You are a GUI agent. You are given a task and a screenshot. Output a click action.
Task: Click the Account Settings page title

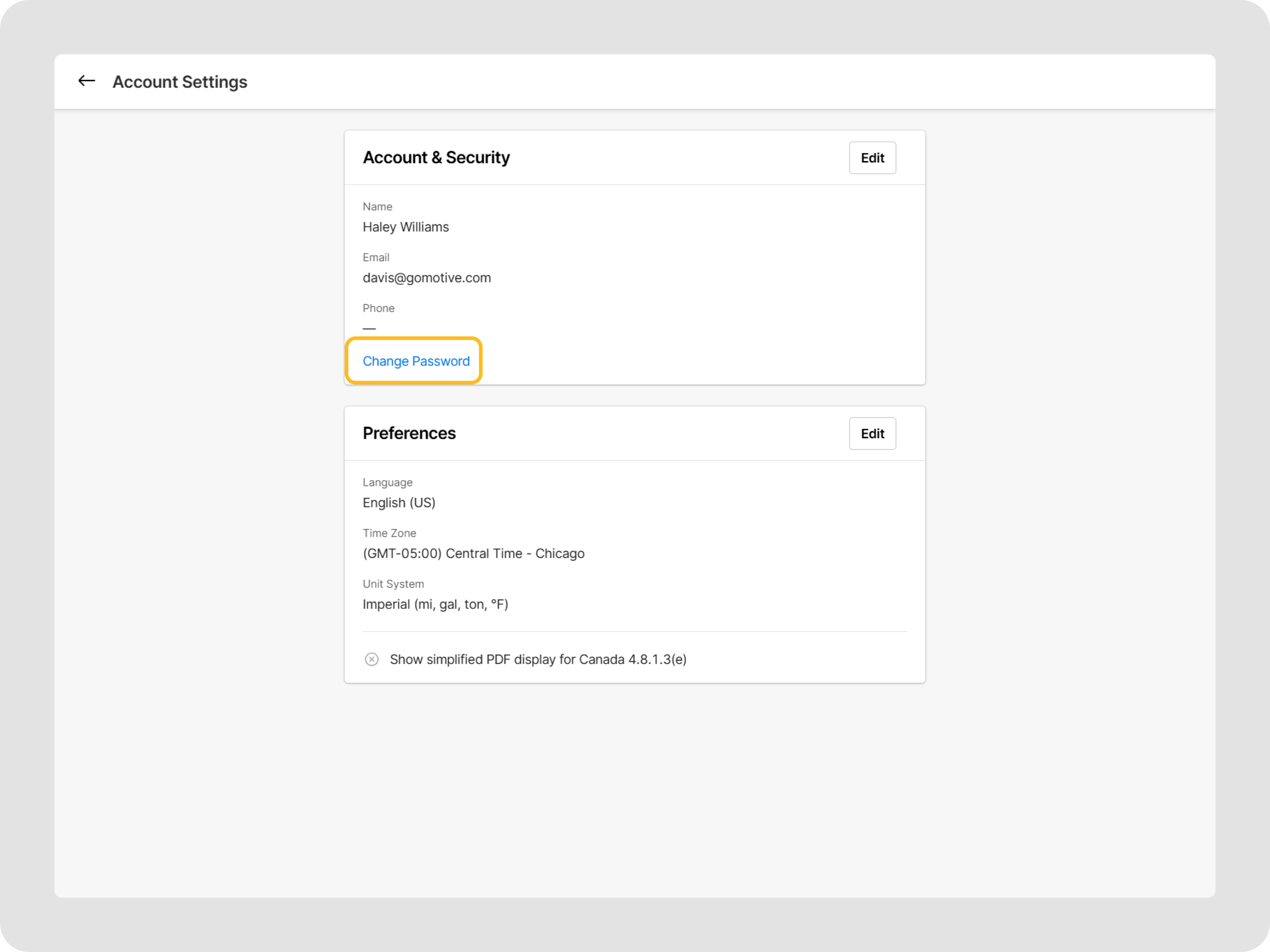pyautogui.click(x=180, y=82)
